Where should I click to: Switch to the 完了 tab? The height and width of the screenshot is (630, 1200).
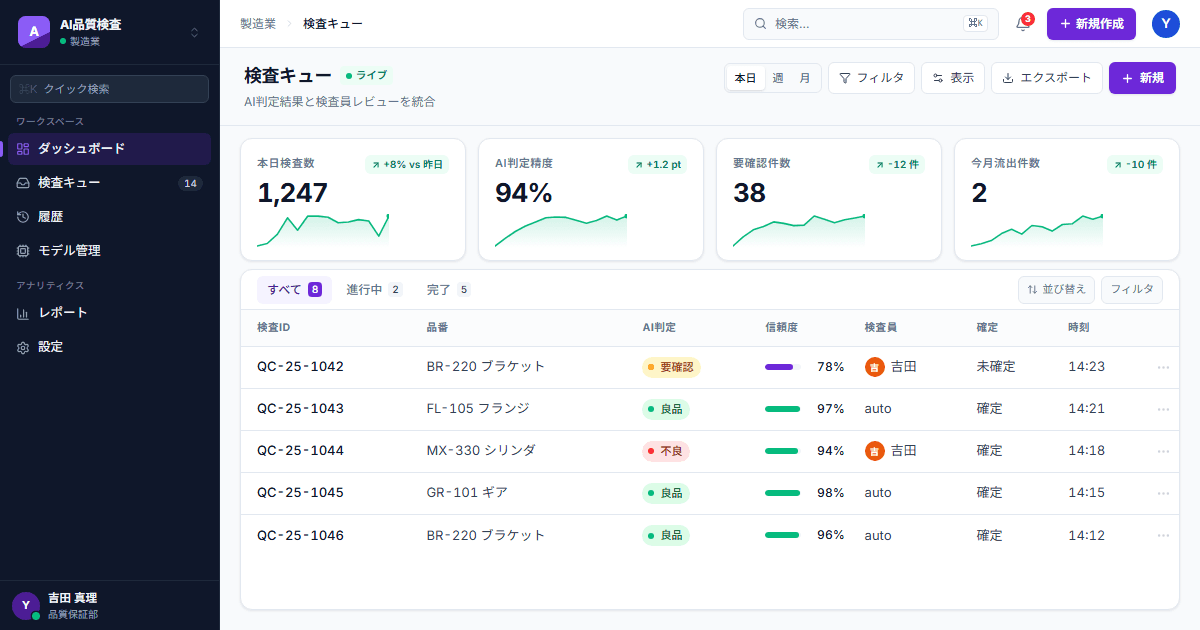448,290
